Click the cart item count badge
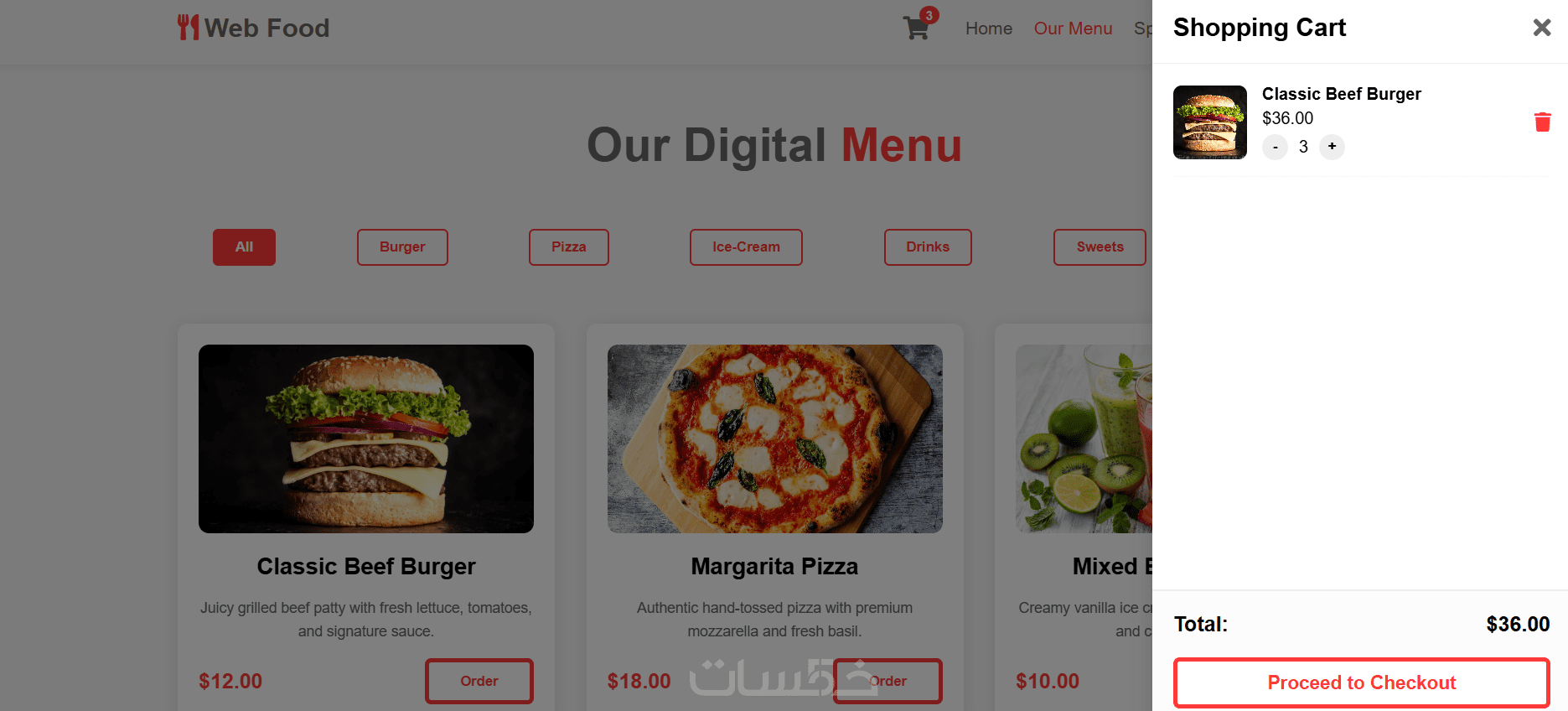1568x711 pixels. click(x=929, y=15)
